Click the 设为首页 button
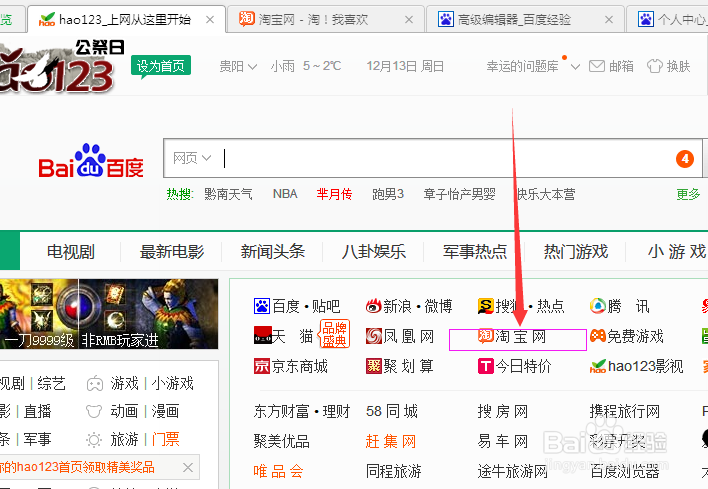 click(161, 66)
